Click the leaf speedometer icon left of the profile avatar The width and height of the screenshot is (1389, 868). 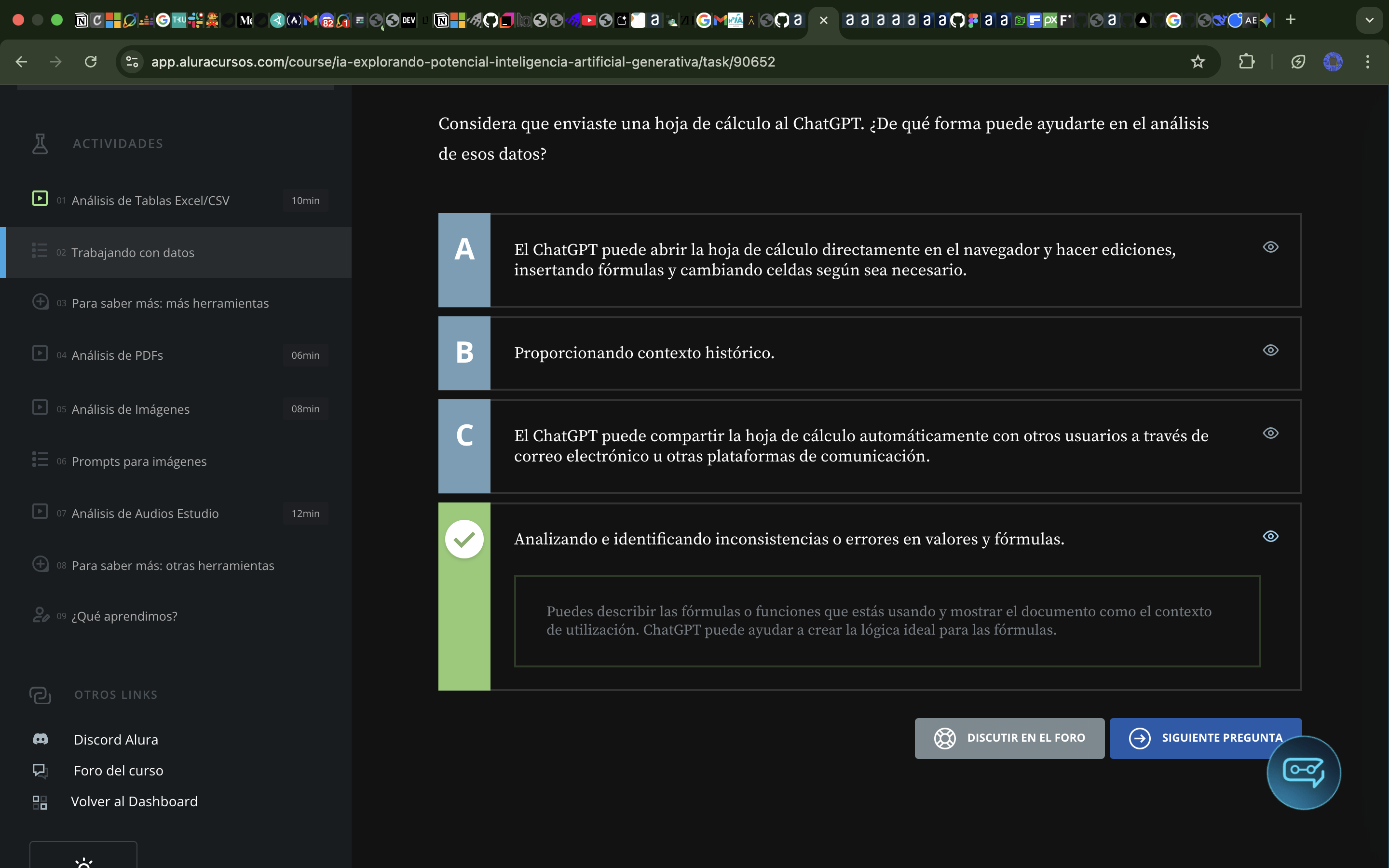click(x=1298, y=61)
